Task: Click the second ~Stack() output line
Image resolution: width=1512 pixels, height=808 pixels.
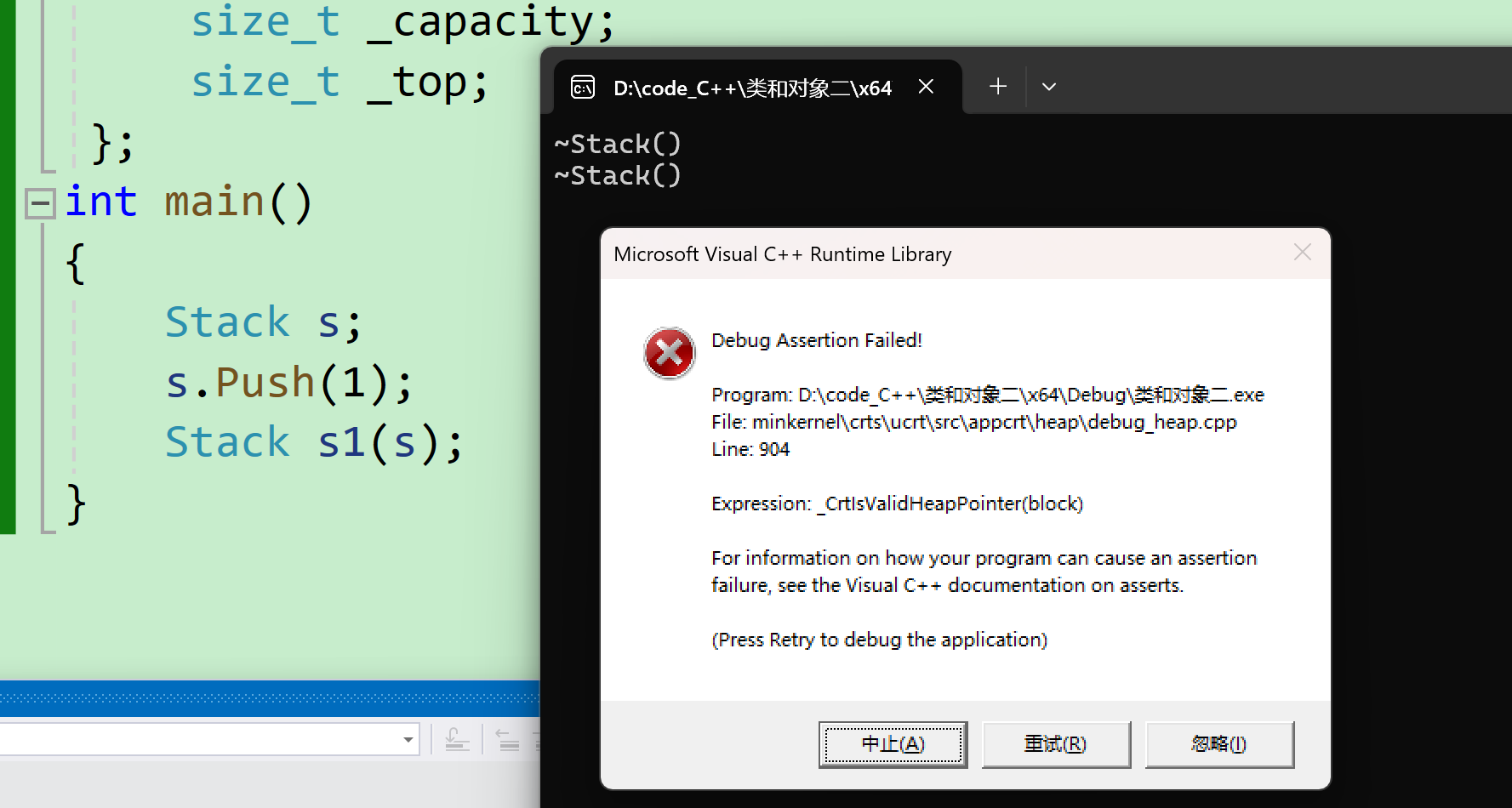Action: (618, 175)
